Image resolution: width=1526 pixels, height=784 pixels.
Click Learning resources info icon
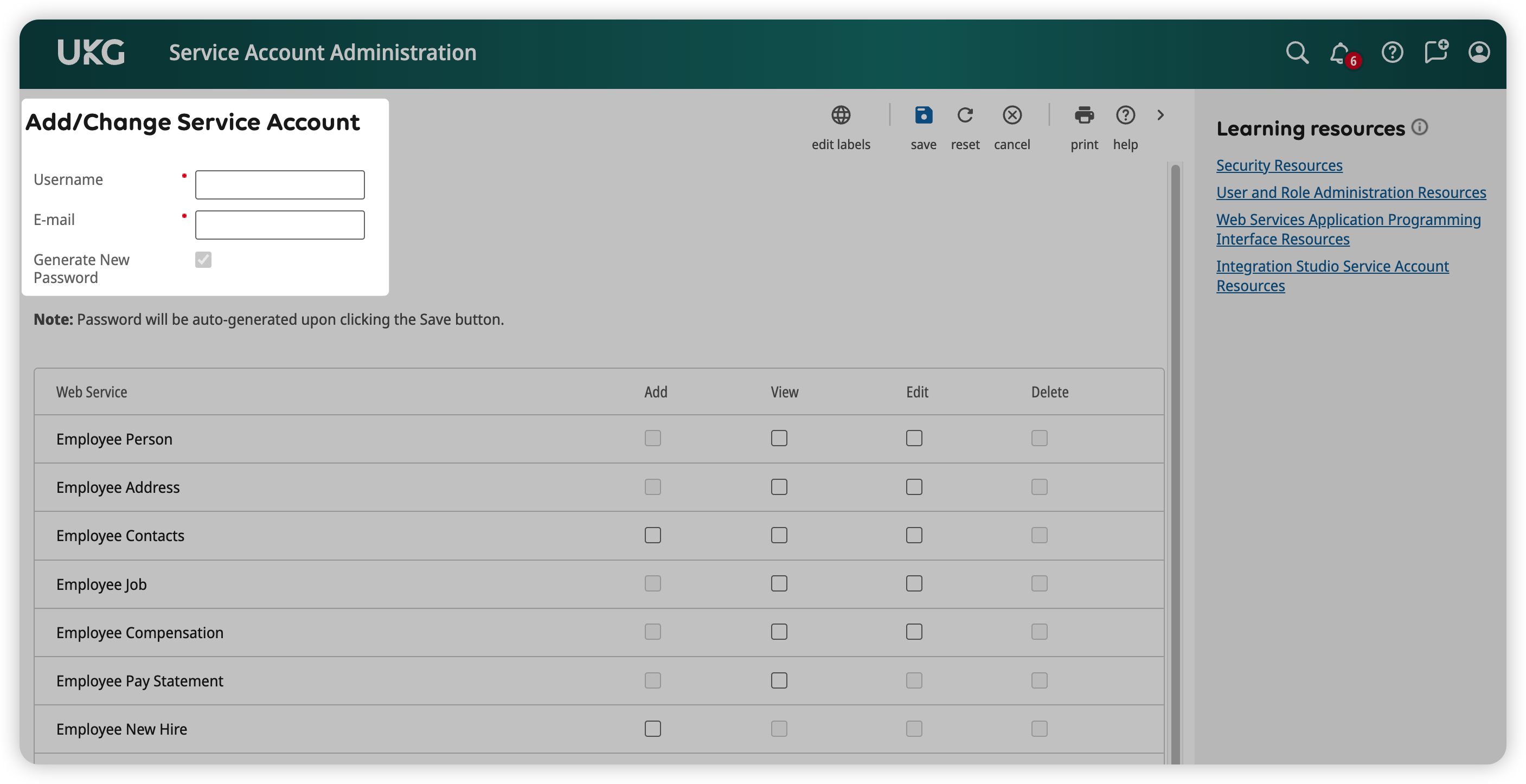tap(1419, 127)
